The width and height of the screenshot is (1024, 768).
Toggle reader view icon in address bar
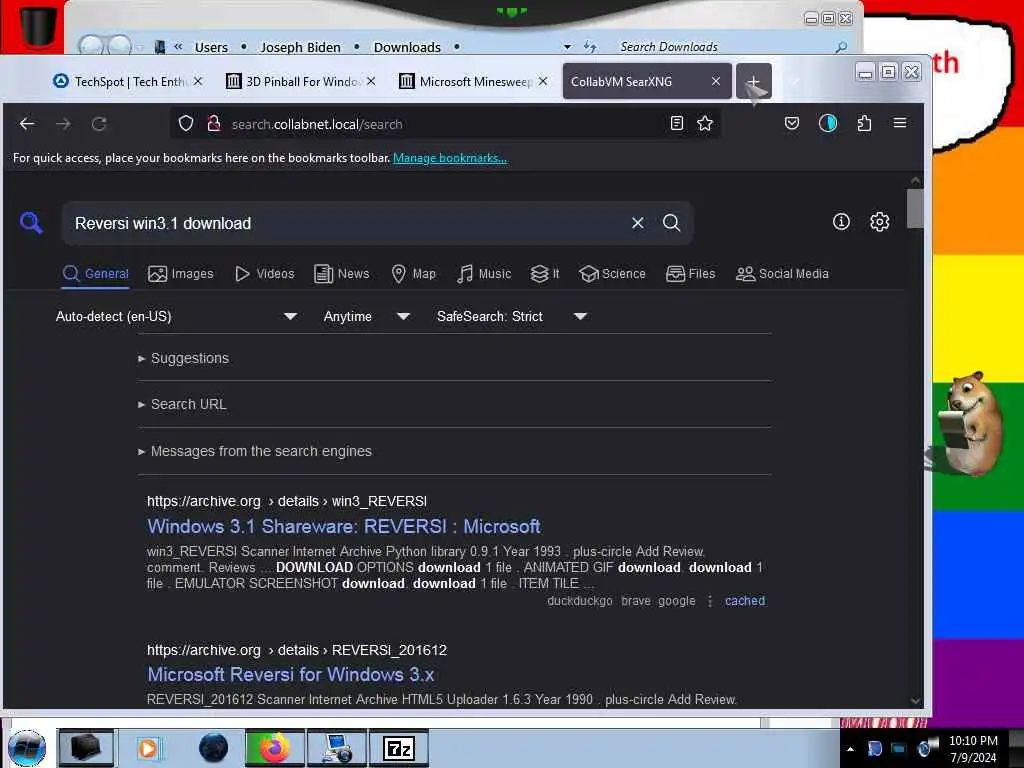pos(677,123)
